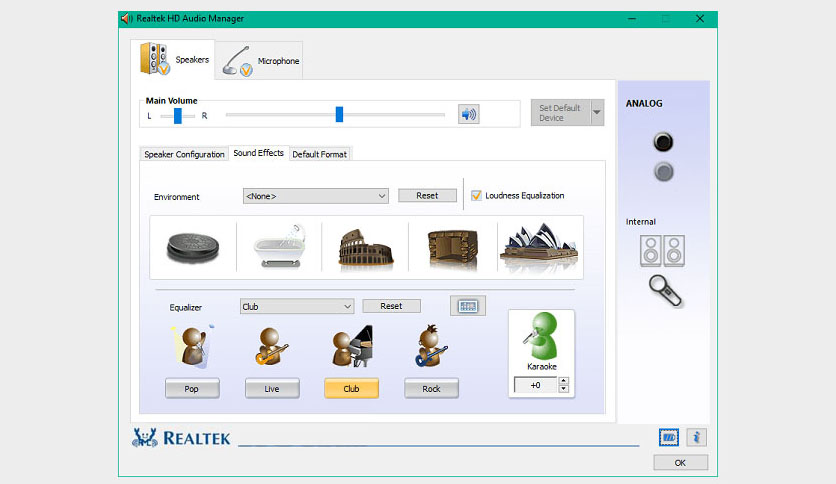
Task: Expand the Set Default Device arrow
Action: click(x=597, y=112)
